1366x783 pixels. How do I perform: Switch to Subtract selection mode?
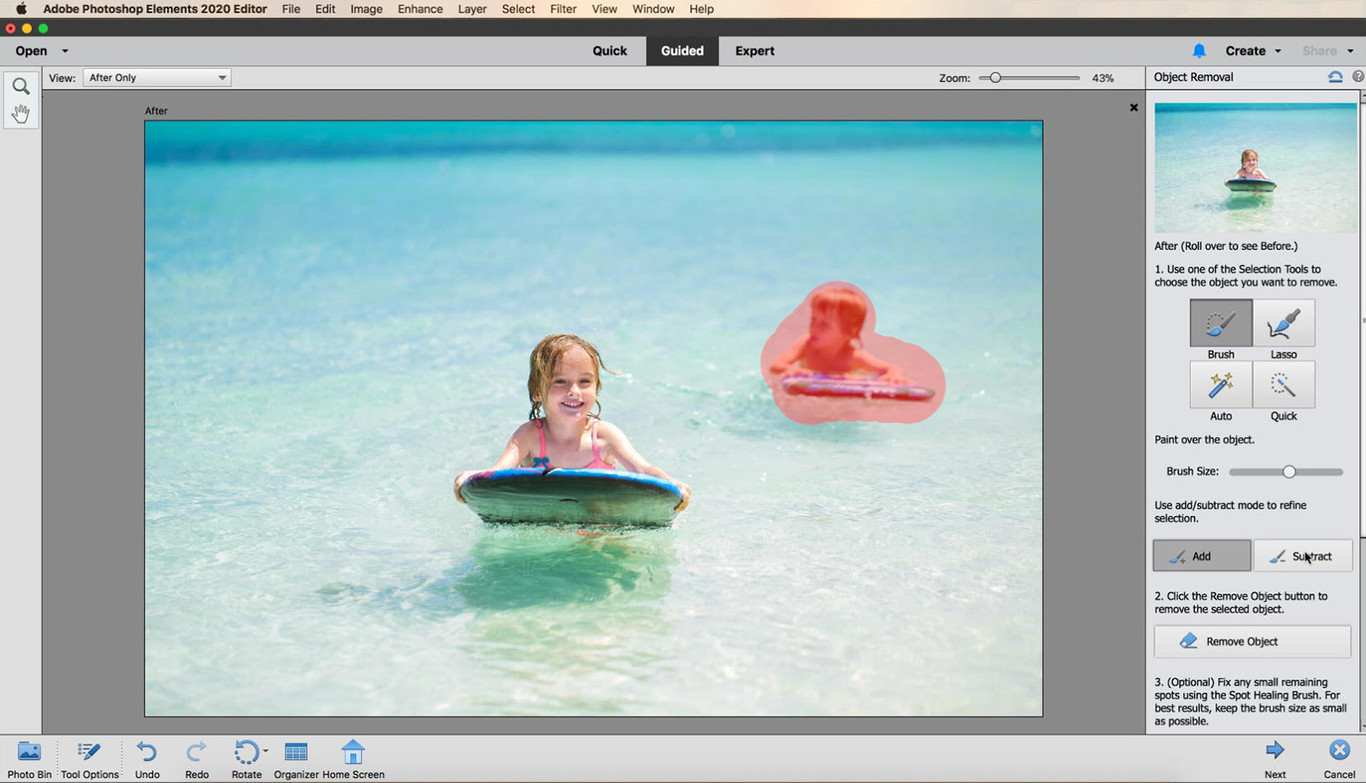pyautogui.click(x=1302, y=556)
